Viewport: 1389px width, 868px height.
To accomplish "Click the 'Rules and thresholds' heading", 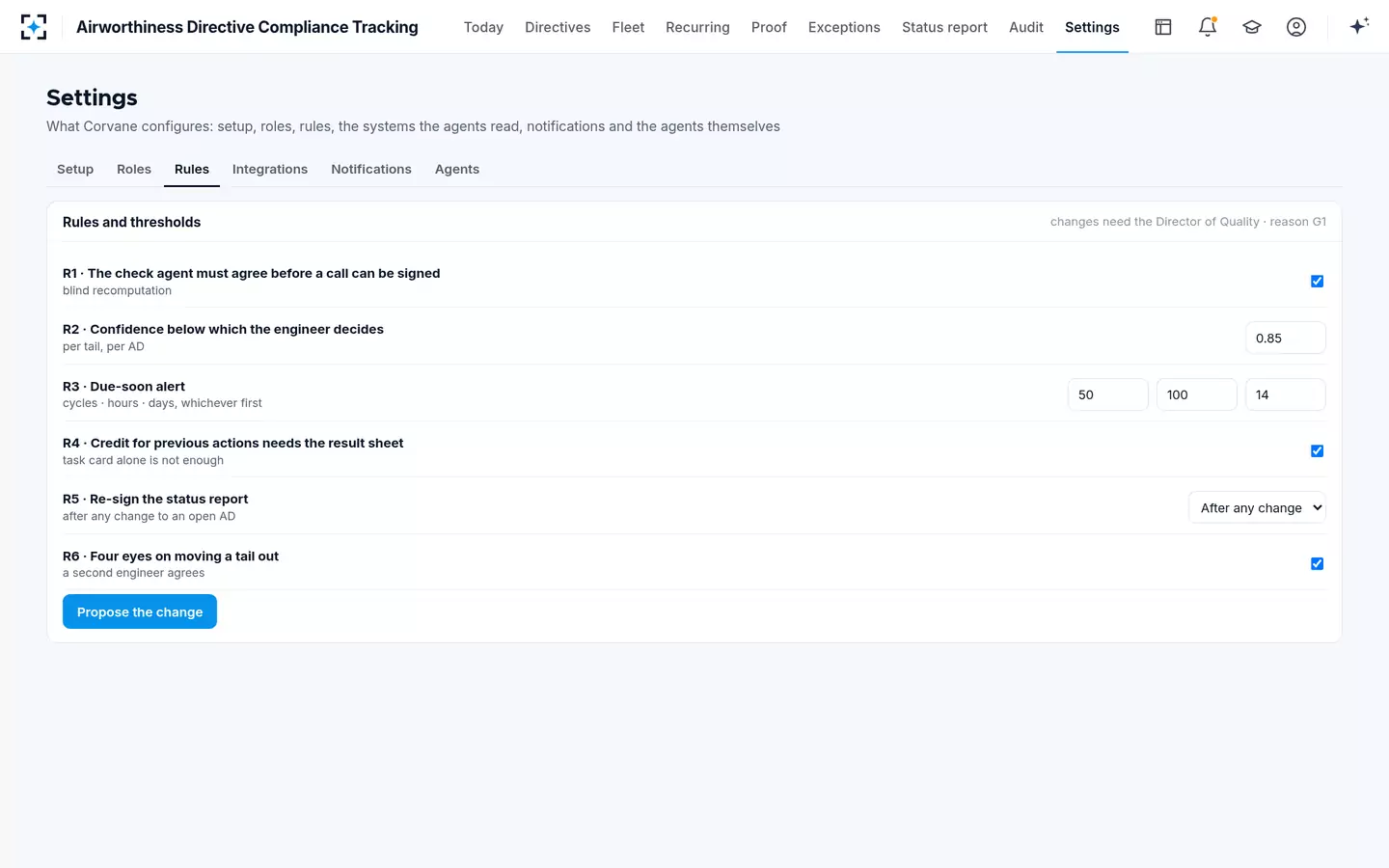I will [x=132, y=222].
